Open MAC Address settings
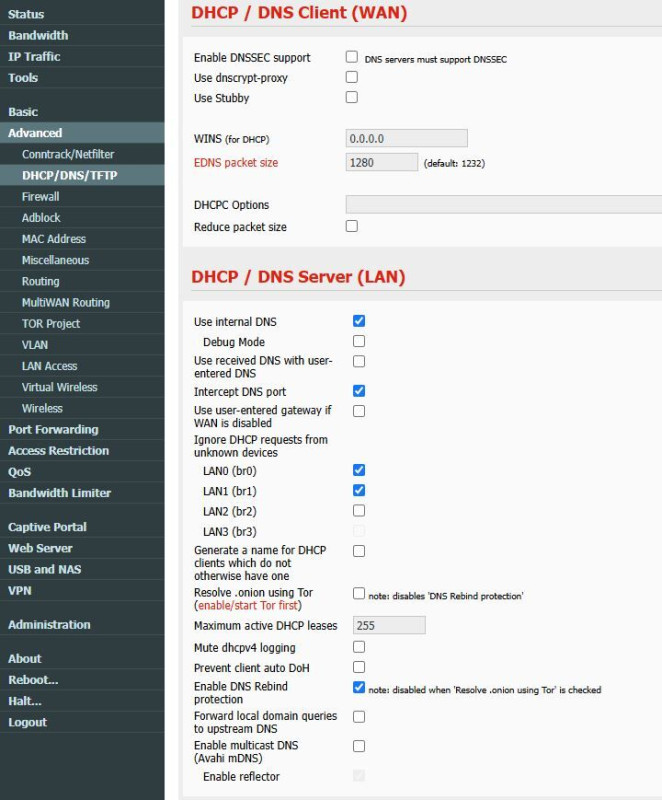This screenshot has height=800, width=662. pyautogui.click(x=82, y=239)
